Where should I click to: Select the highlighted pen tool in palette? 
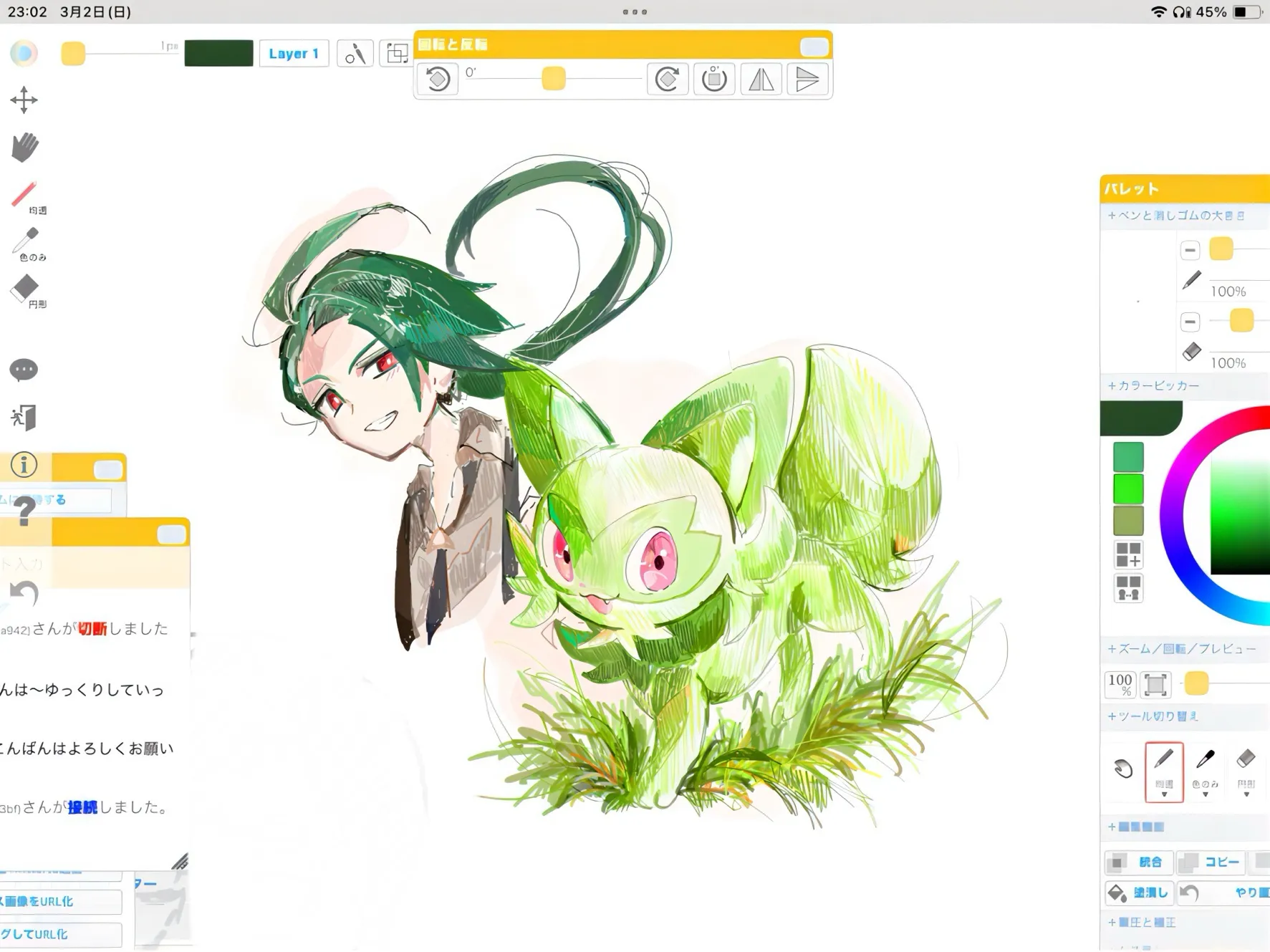click(x=1164, y=771)
